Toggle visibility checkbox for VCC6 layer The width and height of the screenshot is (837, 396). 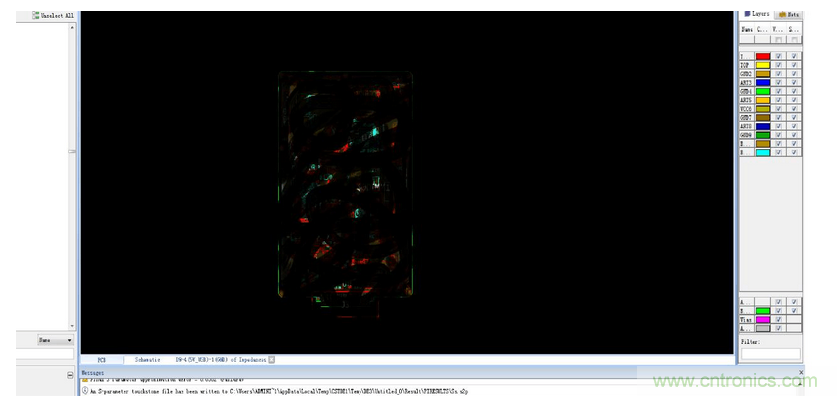tap(779, 109)
